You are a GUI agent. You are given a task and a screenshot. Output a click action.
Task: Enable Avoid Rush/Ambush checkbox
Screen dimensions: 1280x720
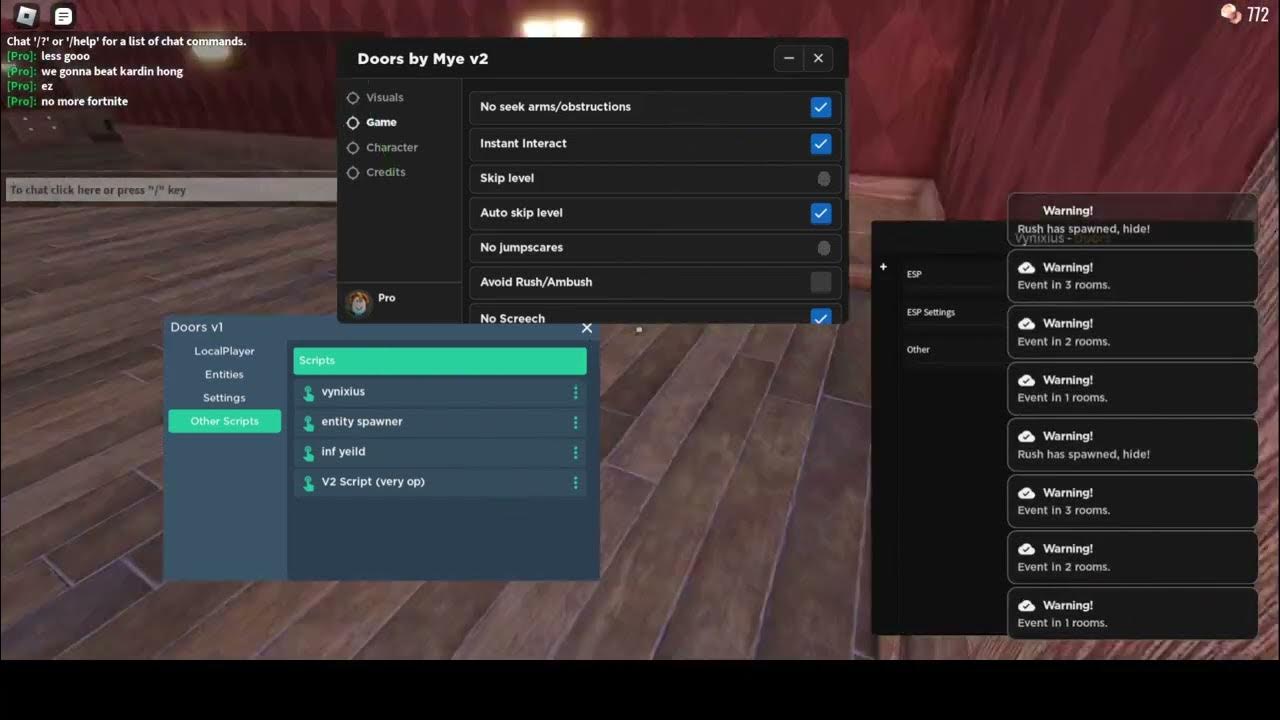(821, 282)
